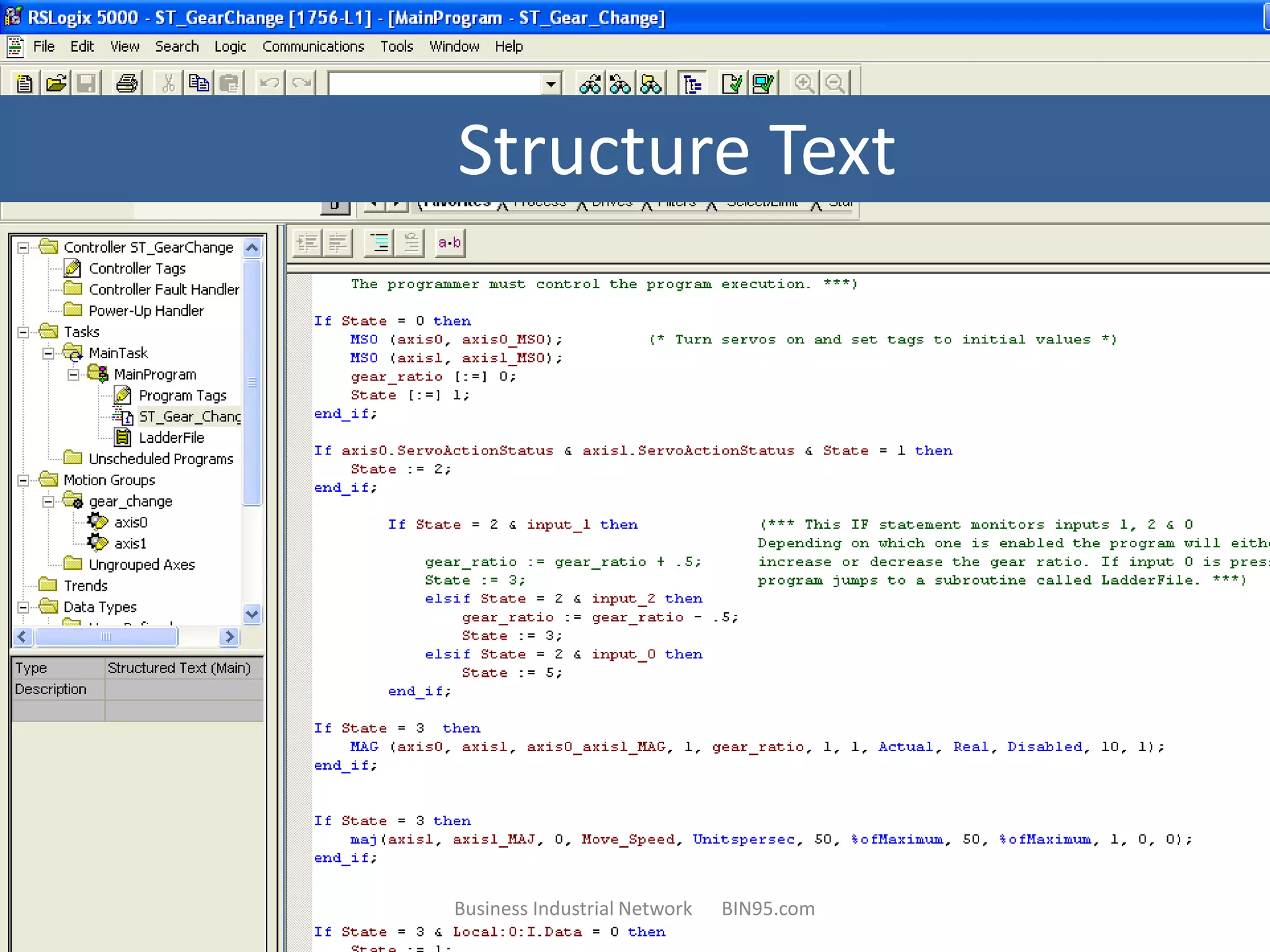Select axis0 under gear_change

[130, 522]
